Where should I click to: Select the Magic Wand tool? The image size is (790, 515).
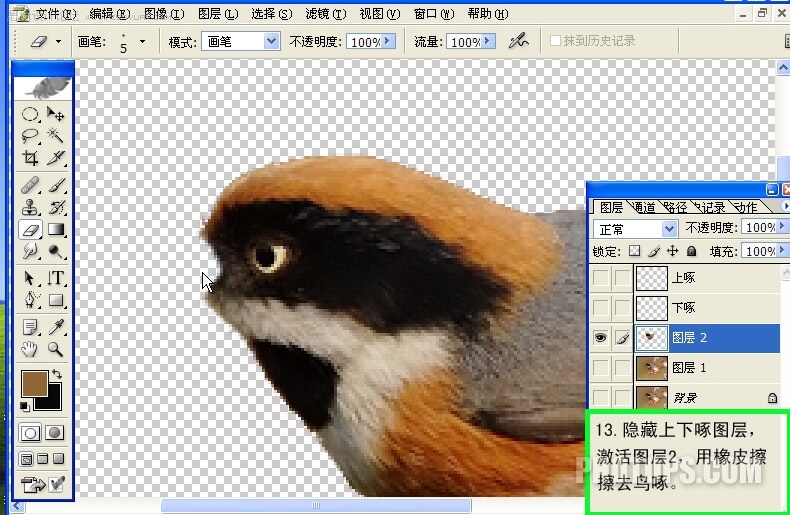pos(55,135)
